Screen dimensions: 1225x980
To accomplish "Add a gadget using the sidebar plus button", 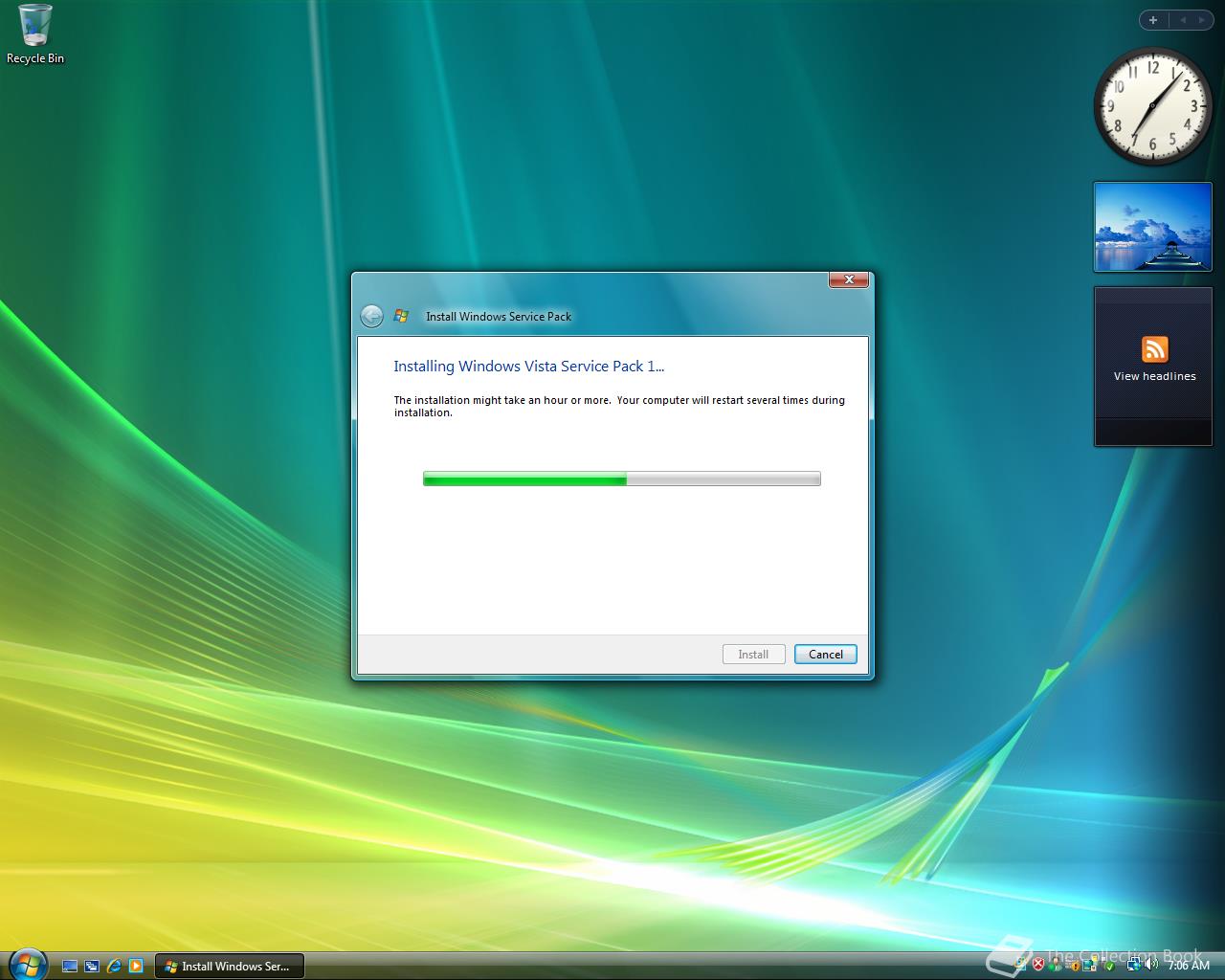I will 1153,19.
